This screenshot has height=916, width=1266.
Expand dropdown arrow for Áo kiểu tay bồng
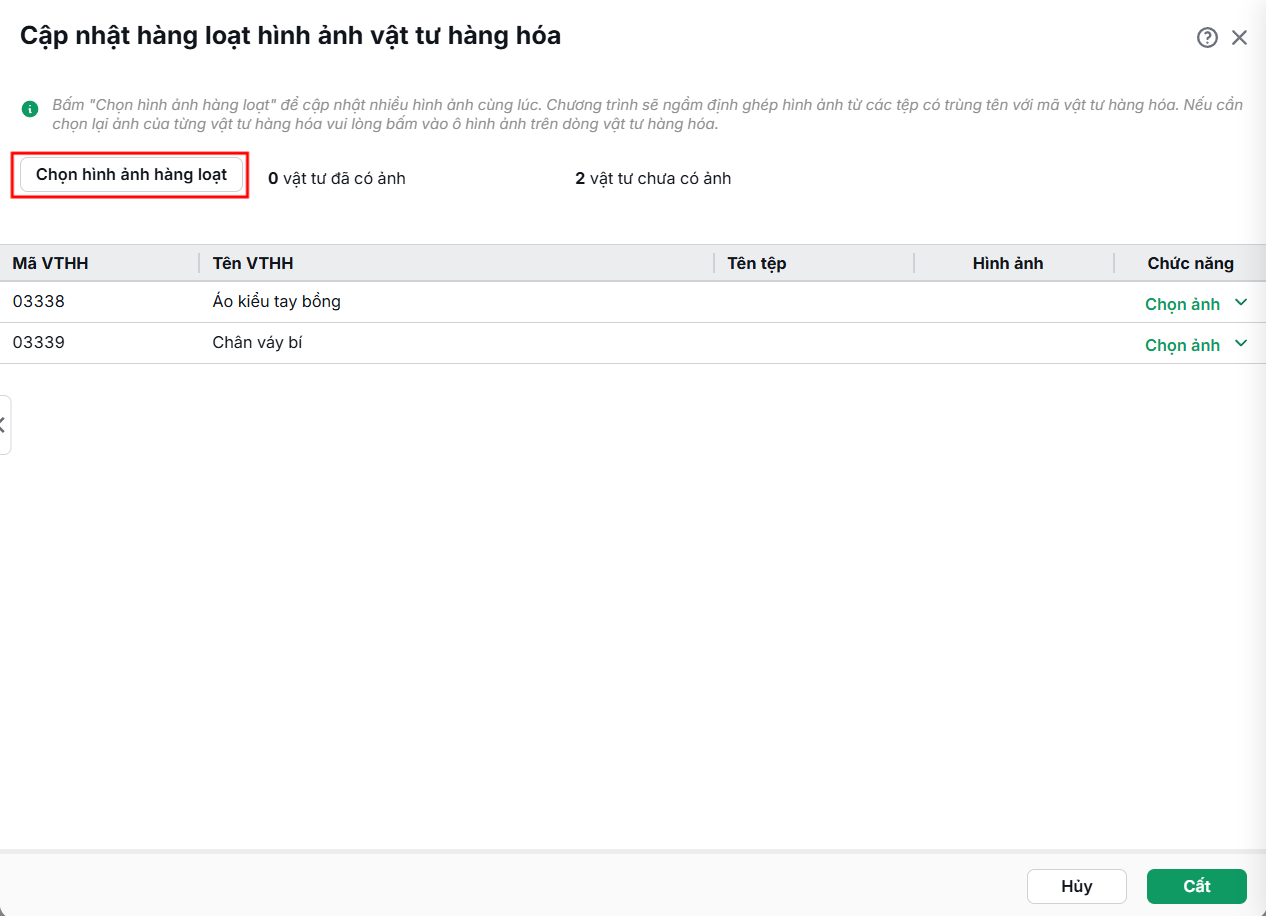tap(1241, 303)
